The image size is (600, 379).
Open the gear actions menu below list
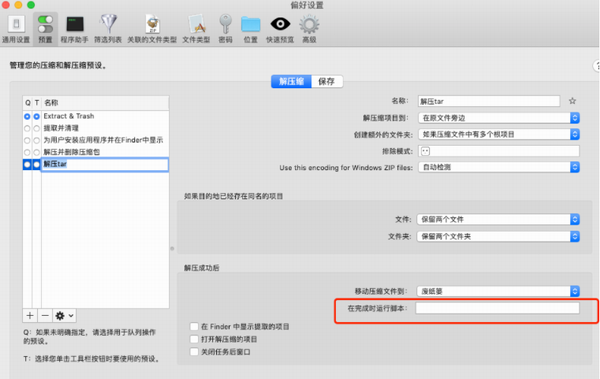pyautogui.click(x=64, y=316)
